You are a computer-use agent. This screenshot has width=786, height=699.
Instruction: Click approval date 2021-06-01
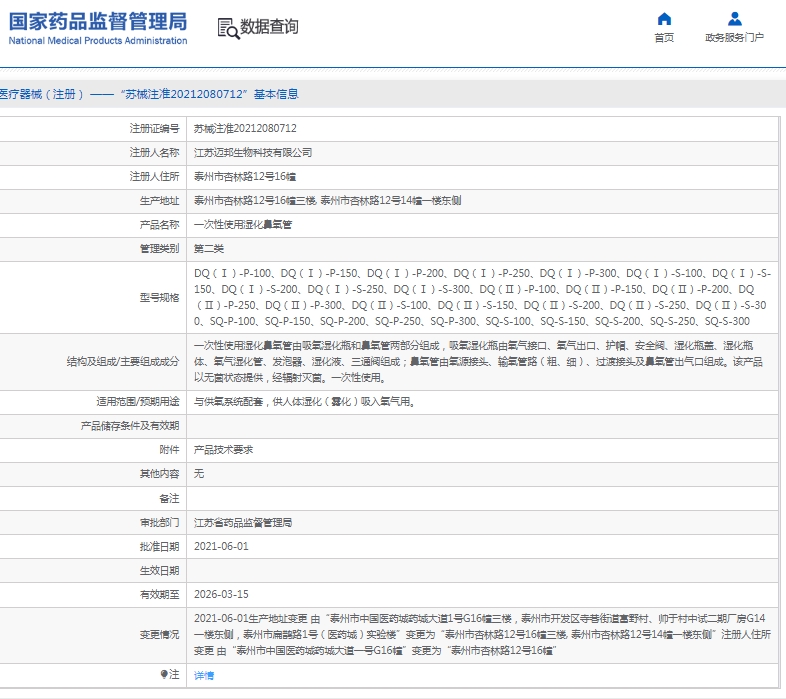(221, 547)
